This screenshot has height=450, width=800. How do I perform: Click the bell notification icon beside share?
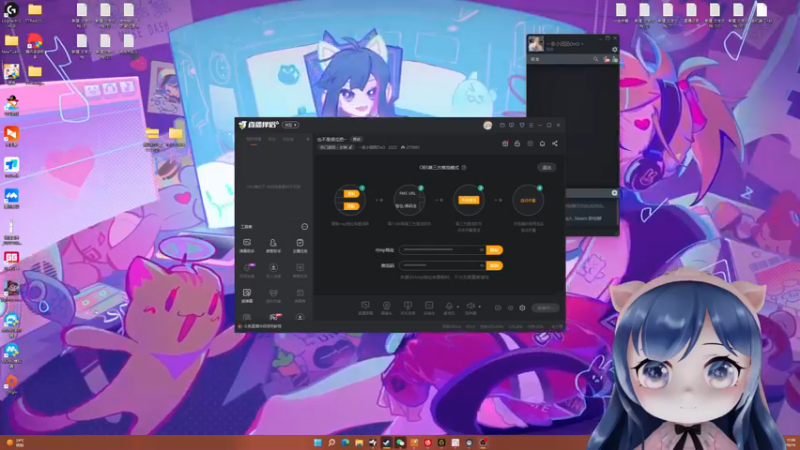tap(542, 144)
